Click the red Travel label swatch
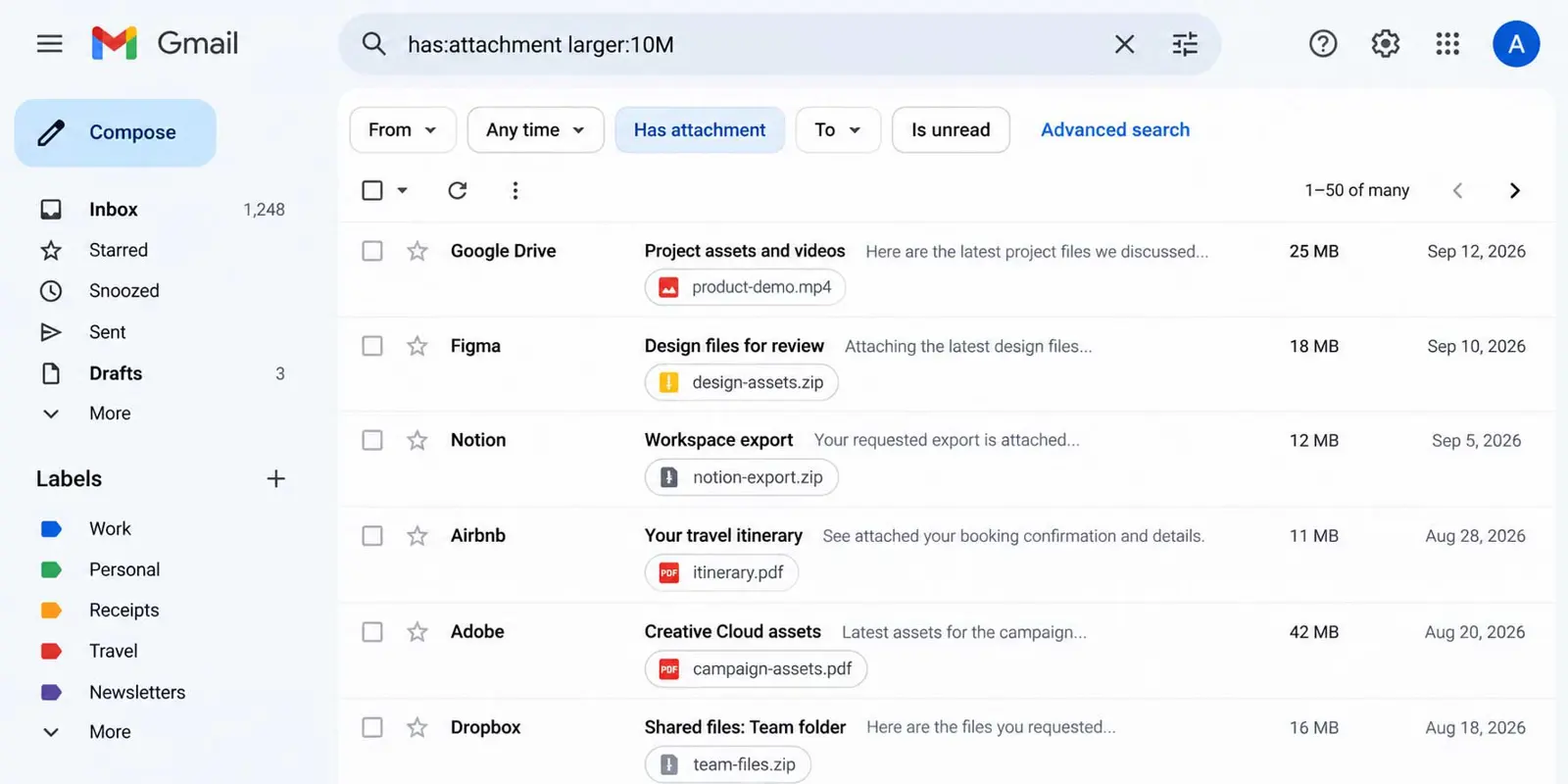The width and height of the screenshot is (1568, 784). 51,651
